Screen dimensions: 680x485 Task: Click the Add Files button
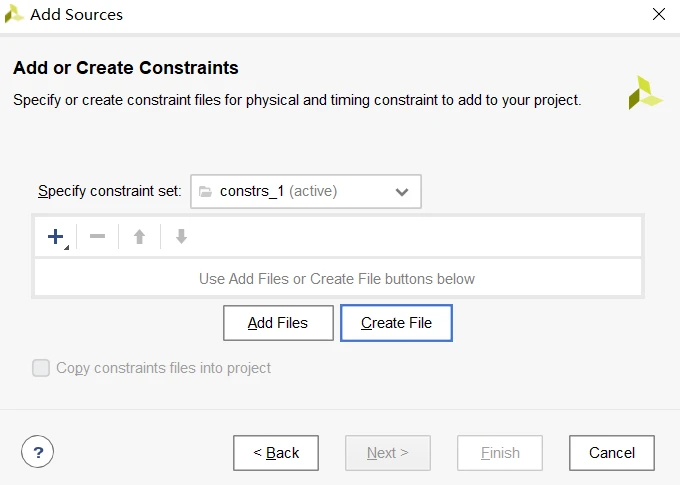pos(278,323)
